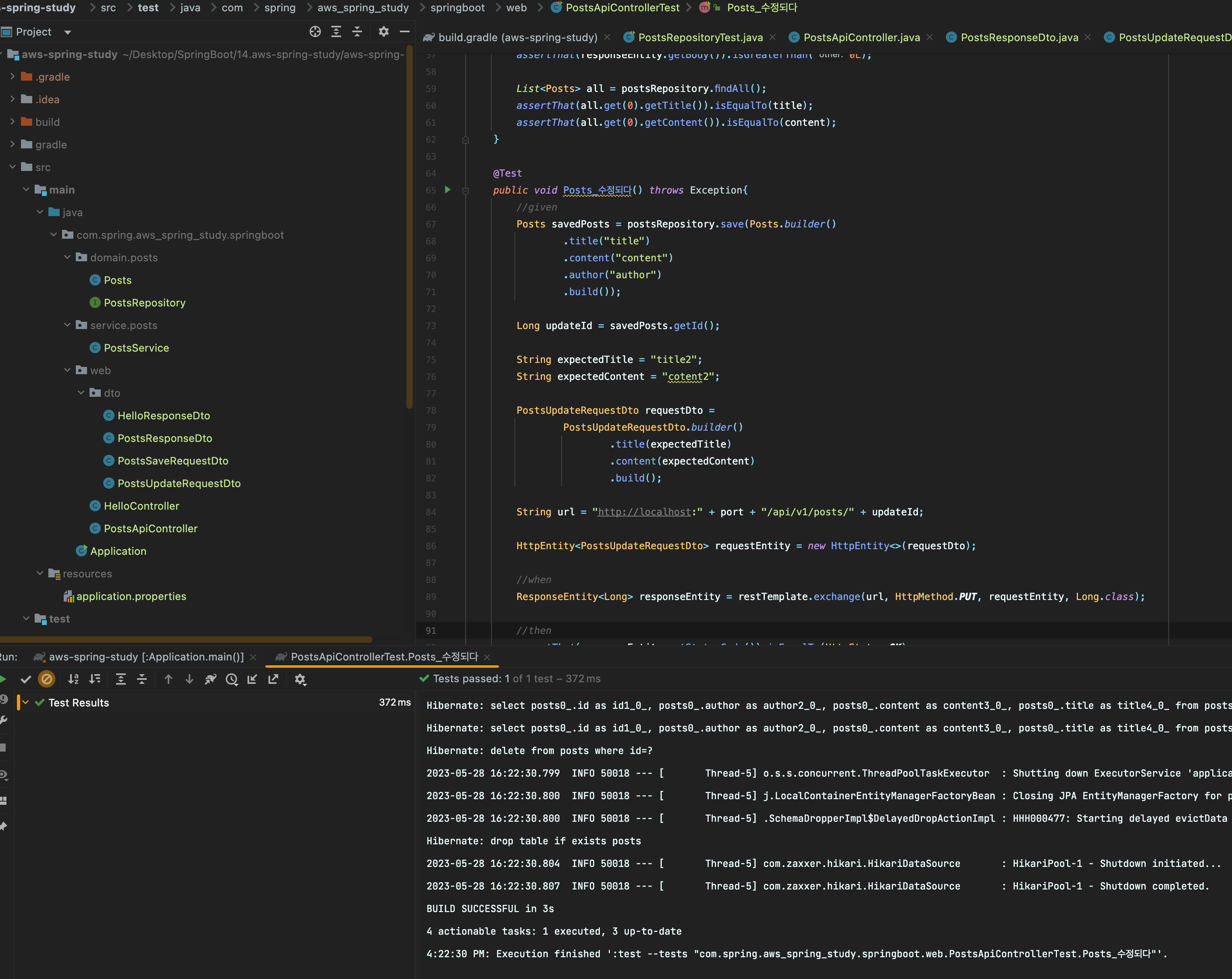The width and height of the screenshot is (1232, 979).
Task: Click the test breadcrumb segment
Action: pyautogui.click(x=148, y=8)
